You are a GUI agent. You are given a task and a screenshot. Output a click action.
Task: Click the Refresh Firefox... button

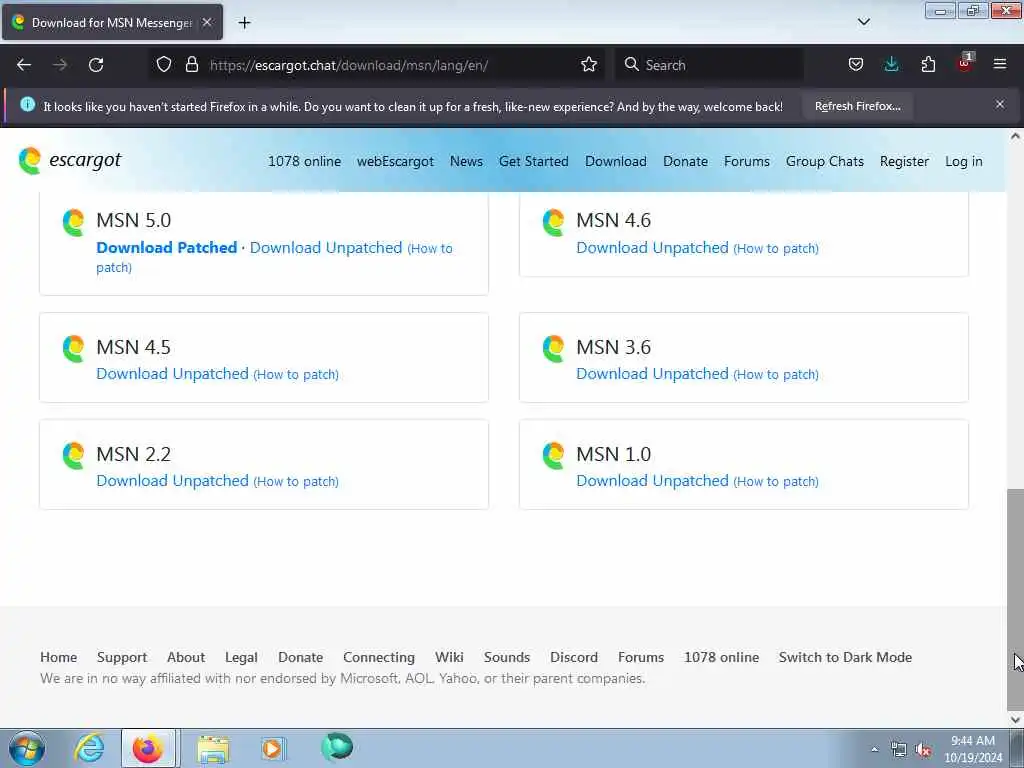[x=857, y=106]
